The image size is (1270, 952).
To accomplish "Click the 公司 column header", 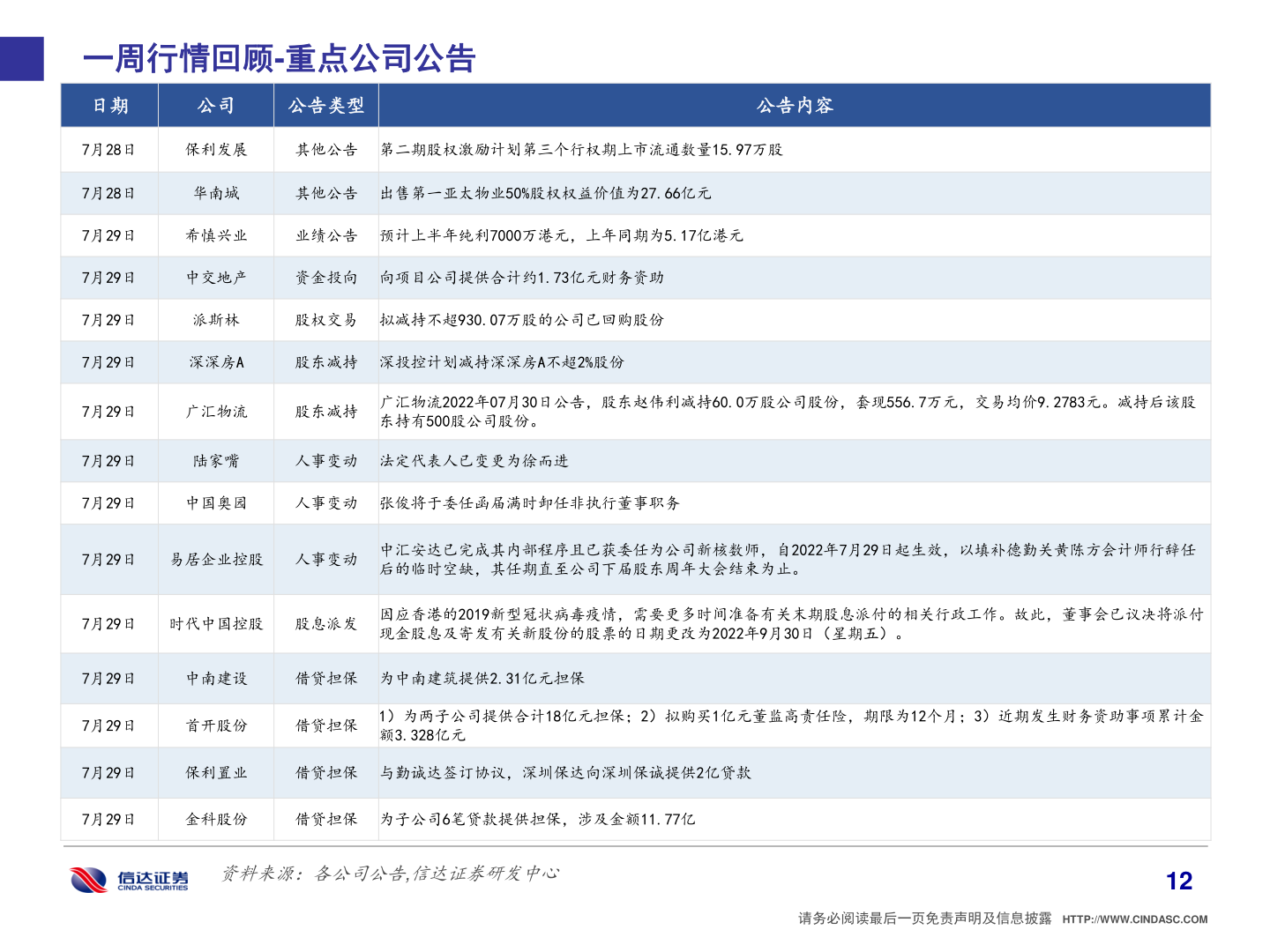I will tap(215, 106).
